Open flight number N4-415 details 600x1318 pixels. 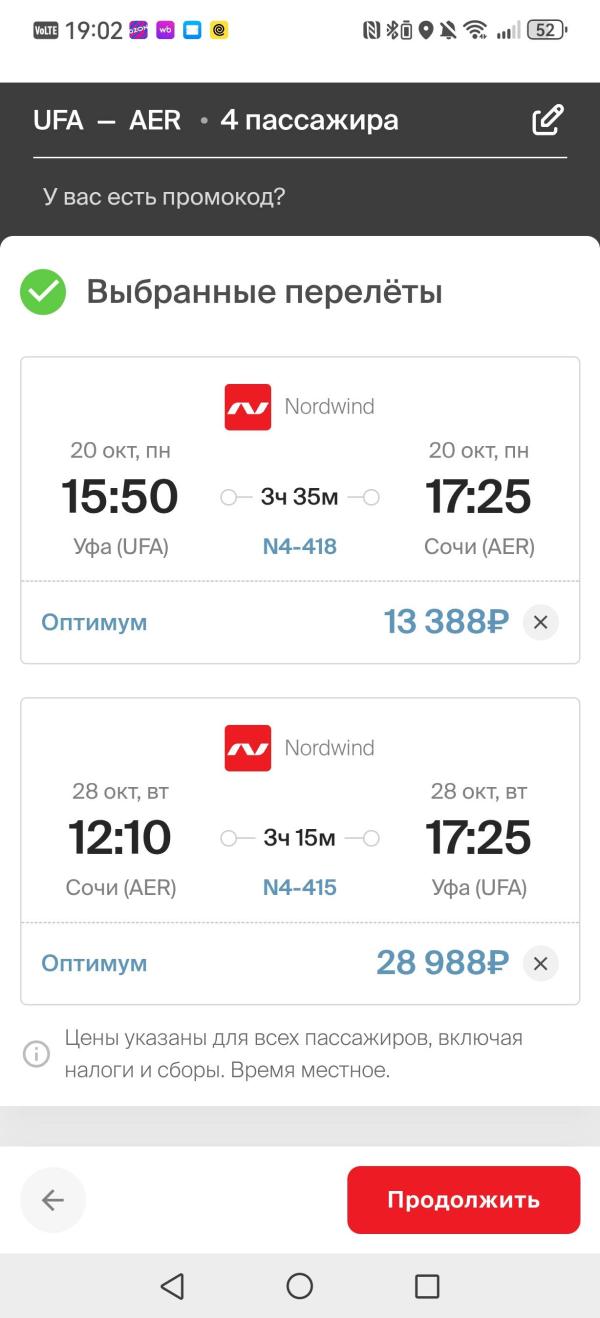click(x=299, y=888)
